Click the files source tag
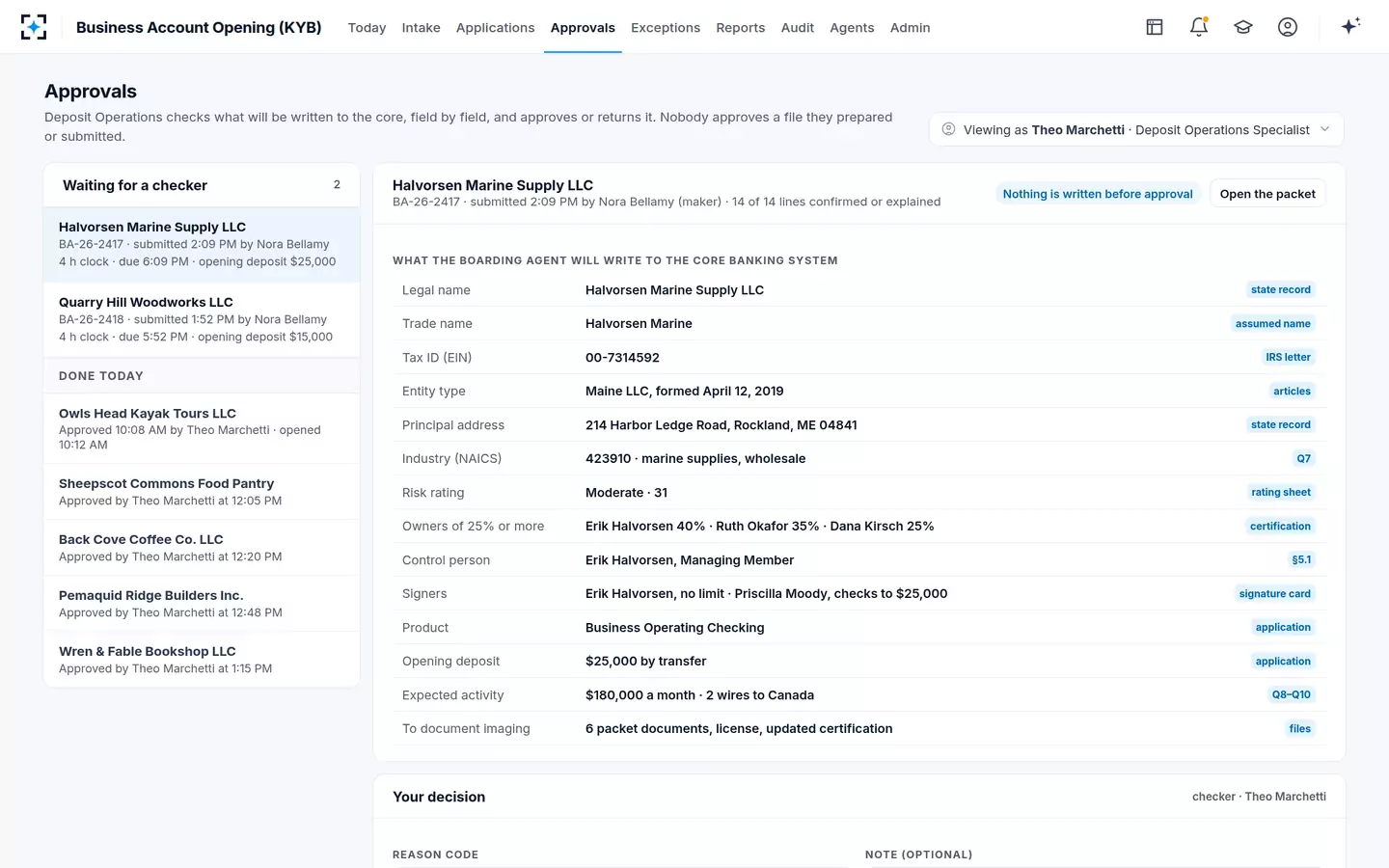Image resolution: width=1389 pixels, height=868 pixels. tap(1300, 729)
